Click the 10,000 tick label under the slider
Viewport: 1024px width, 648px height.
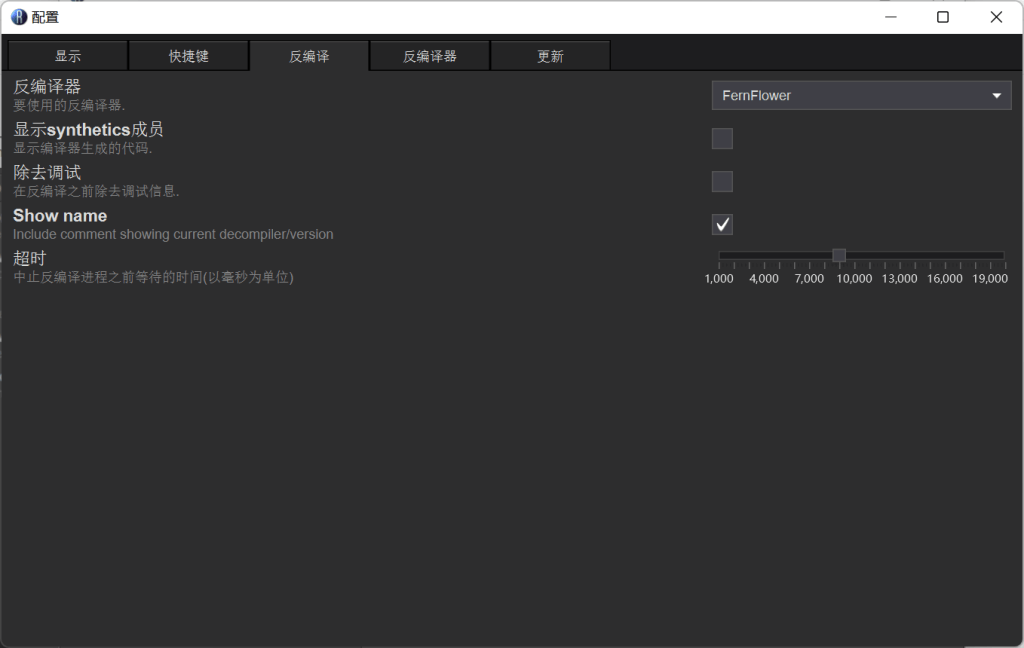pos(854,279)
